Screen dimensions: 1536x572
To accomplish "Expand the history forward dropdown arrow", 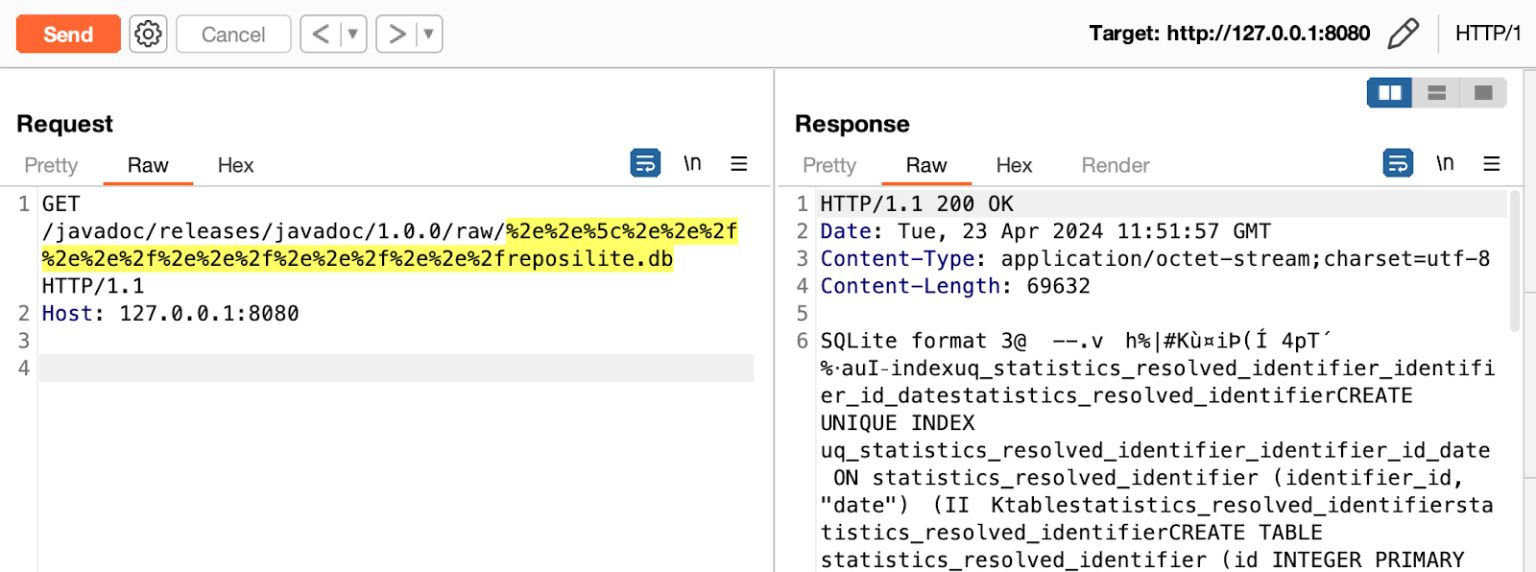I will pyautogui.click(x=428, y=34).
